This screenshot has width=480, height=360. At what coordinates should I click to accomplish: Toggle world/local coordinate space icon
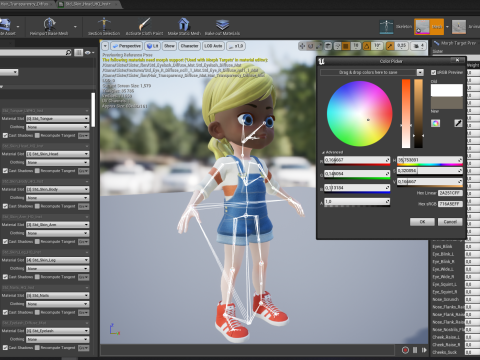pyautogui.click(x=328, y=46)
